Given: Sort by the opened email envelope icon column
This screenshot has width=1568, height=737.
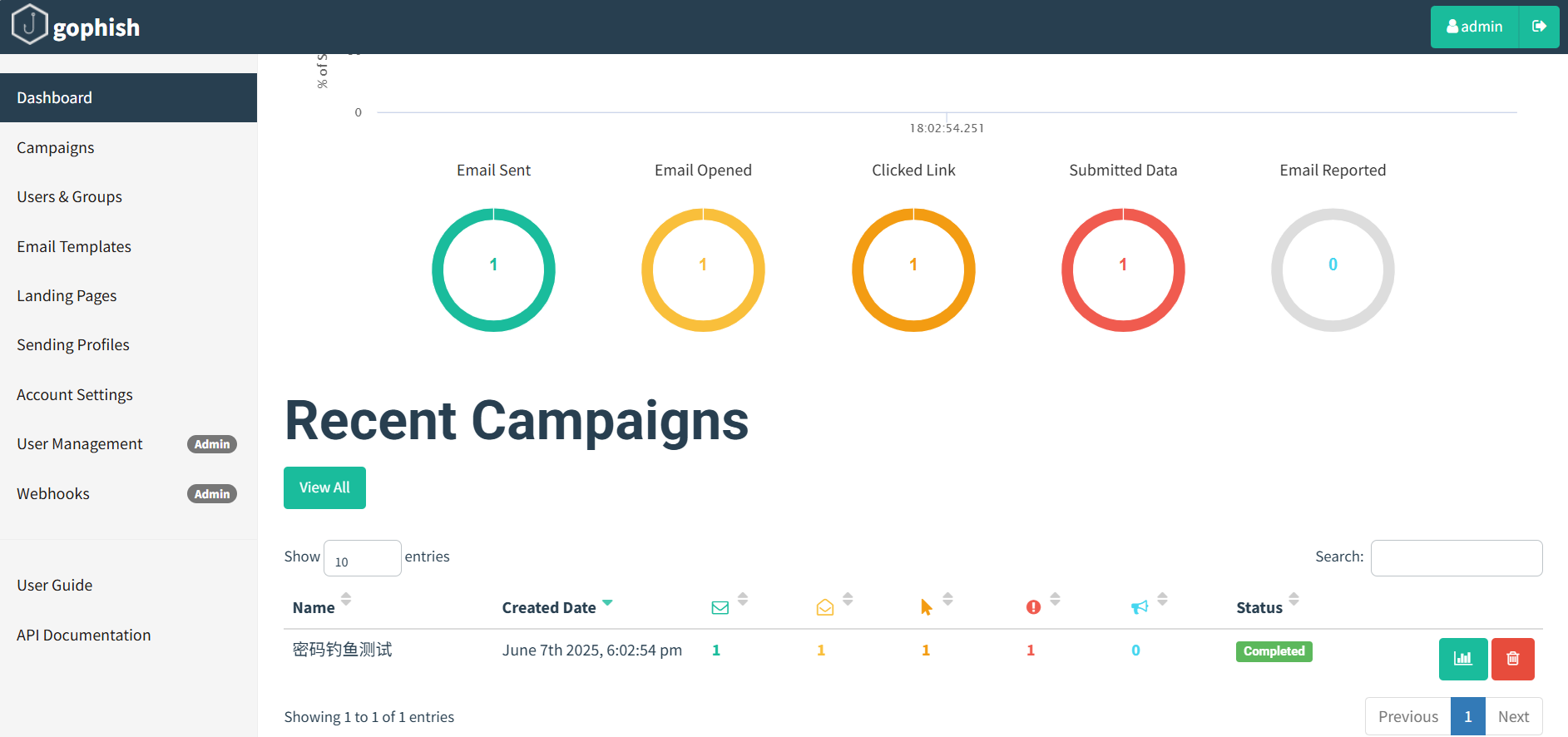Looking at the screenshot, I should point(825,608).
